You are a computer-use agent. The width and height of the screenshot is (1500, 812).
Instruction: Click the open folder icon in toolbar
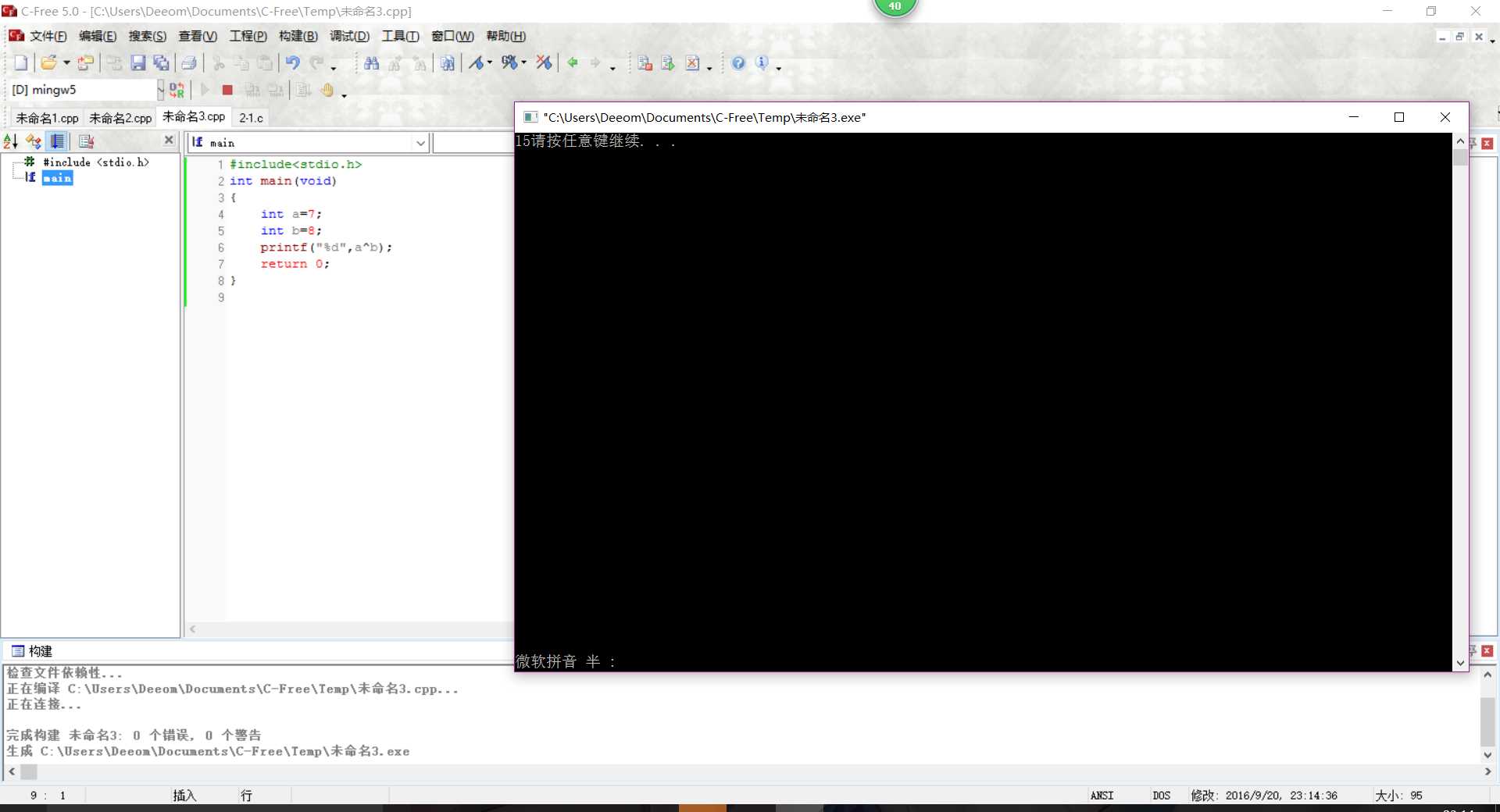48,63
